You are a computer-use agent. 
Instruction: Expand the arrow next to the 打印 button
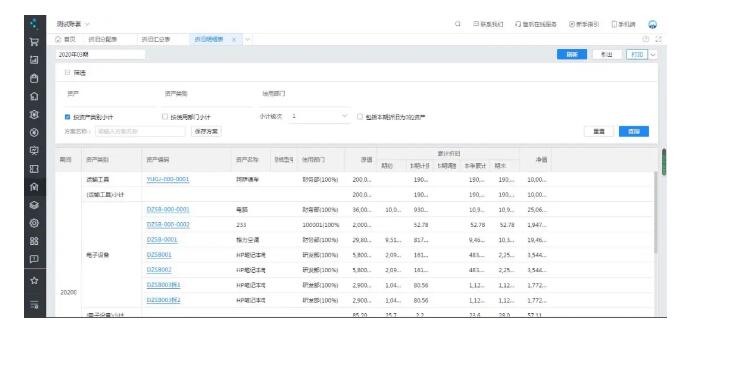(x=653, y=54)
